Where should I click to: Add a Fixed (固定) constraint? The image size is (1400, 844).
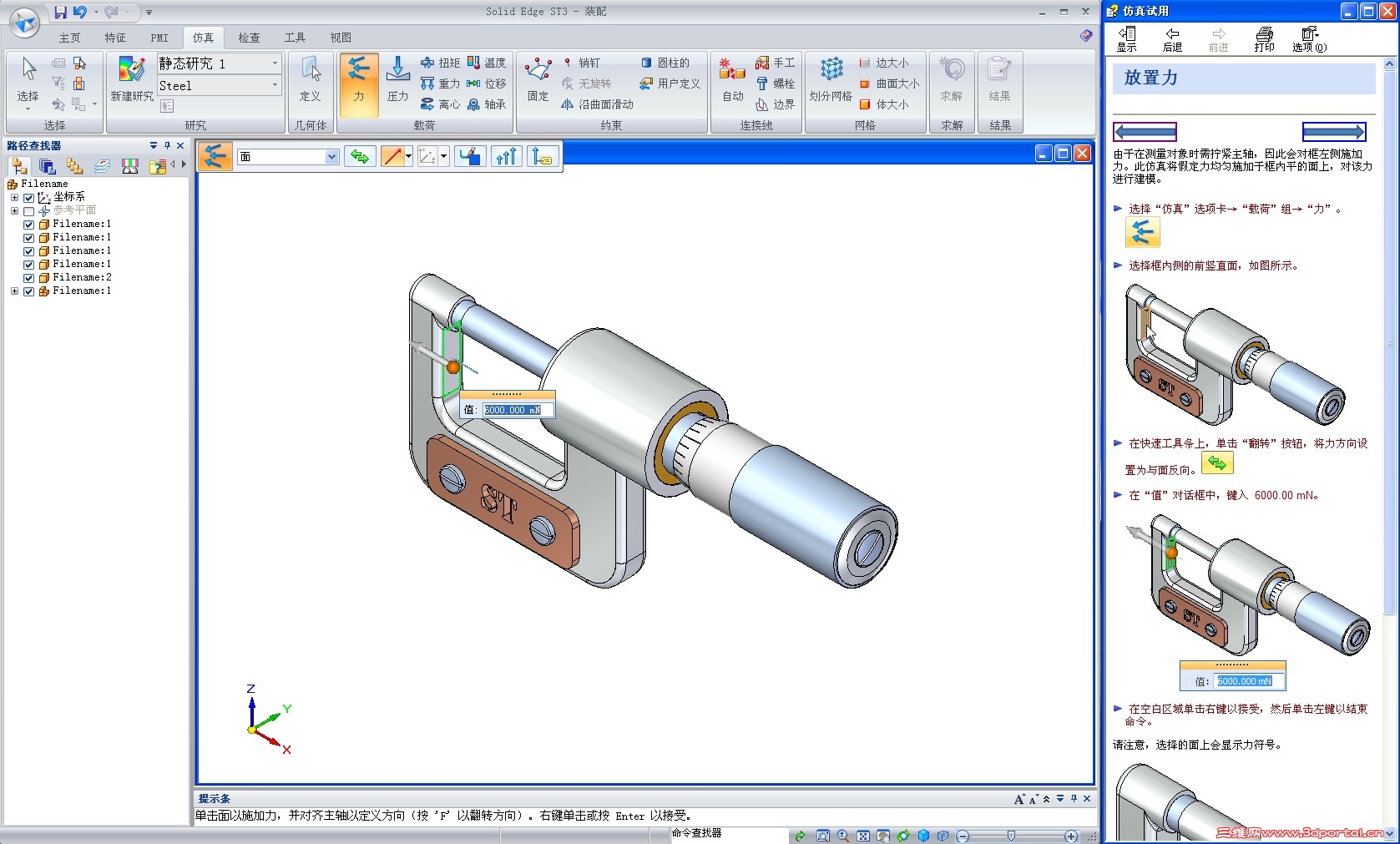pyautogui.click(x=538, y=82)
